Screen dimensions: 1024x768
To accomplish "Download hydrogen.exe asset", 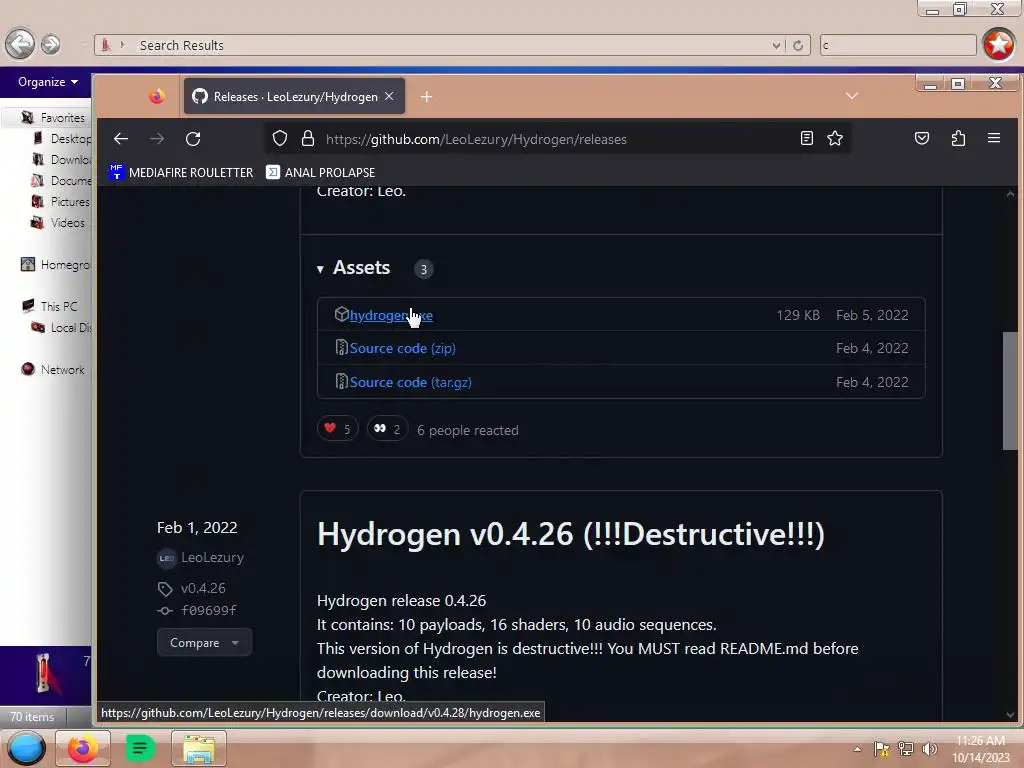I will [x=391, y=315].
